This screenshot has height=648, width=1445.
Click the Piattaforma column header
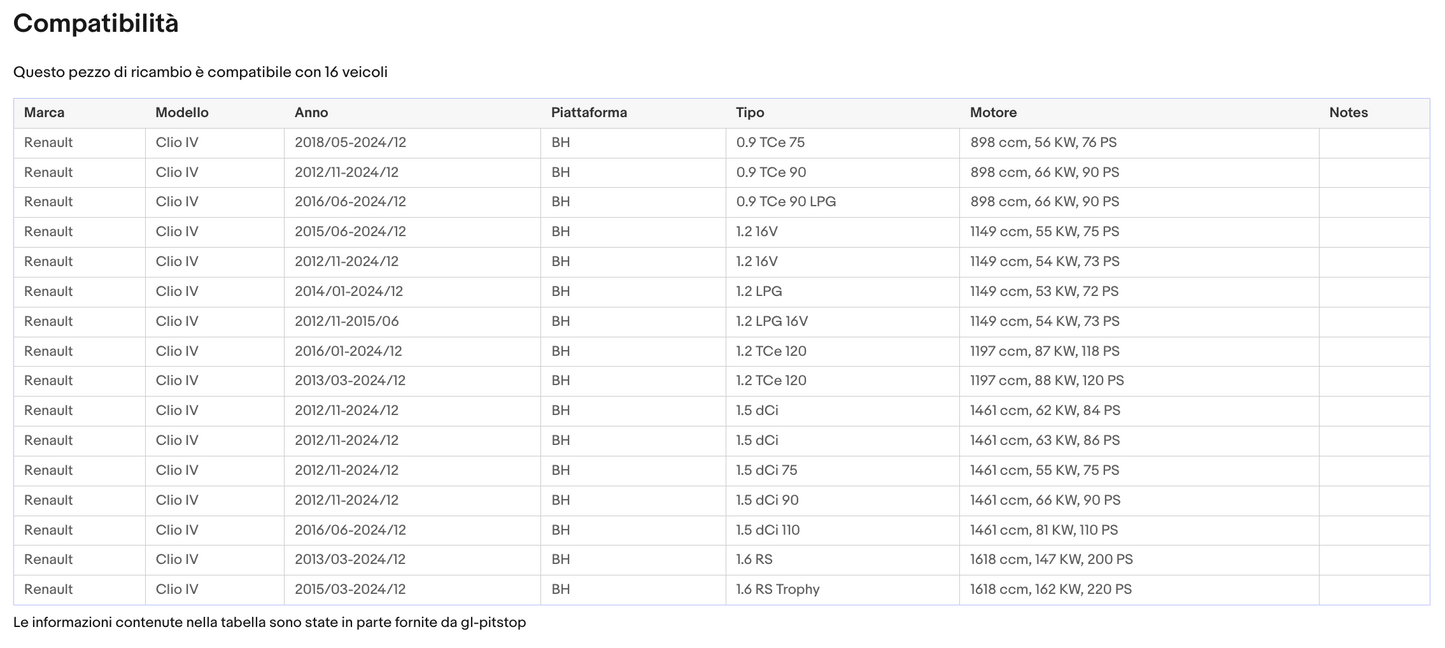click(x=589, y=113)
